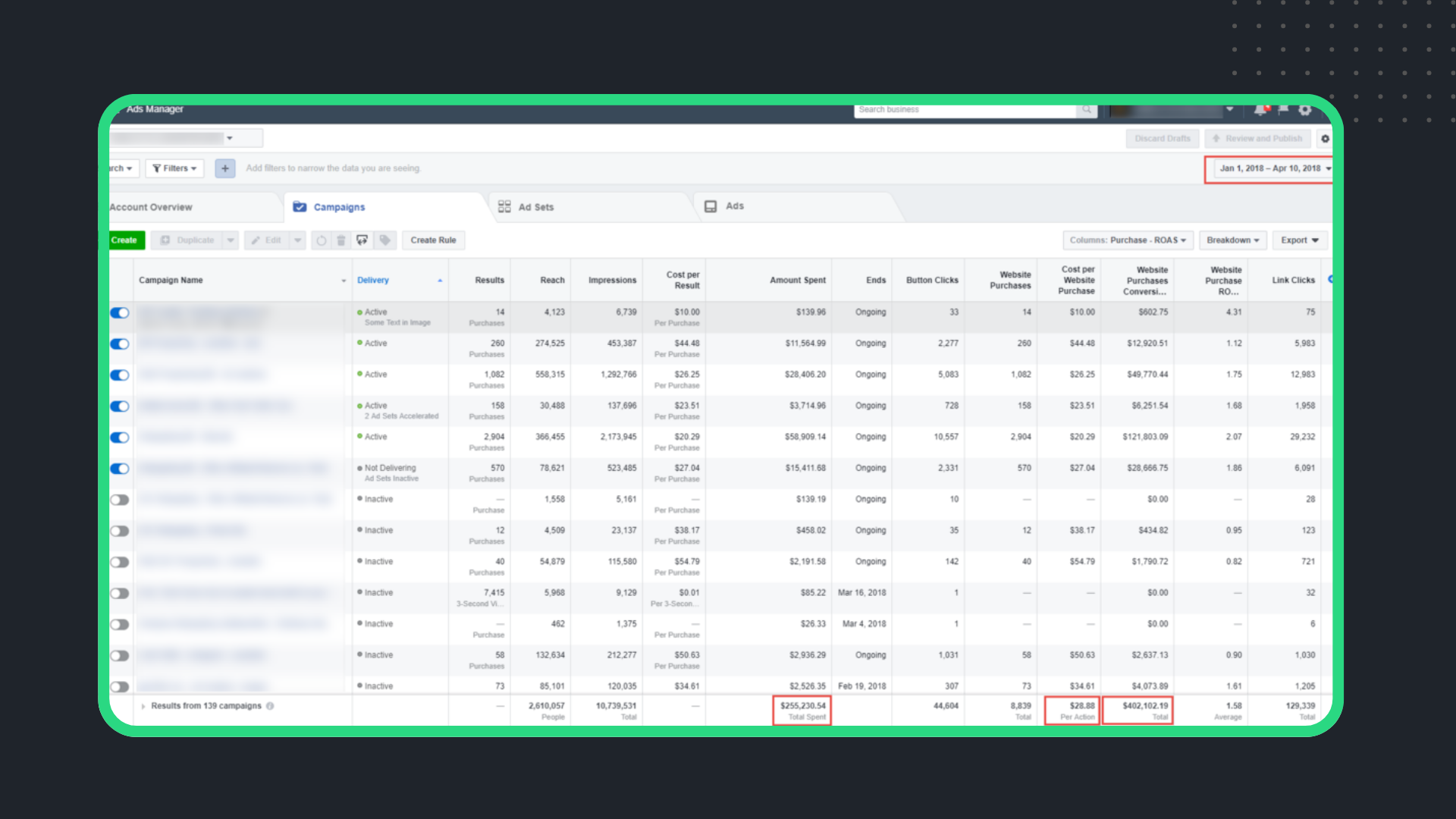Open Columns: Purchase - ROAS dropdown
The height and width of the screenshot is (819, 1456).
[1128, 240]
